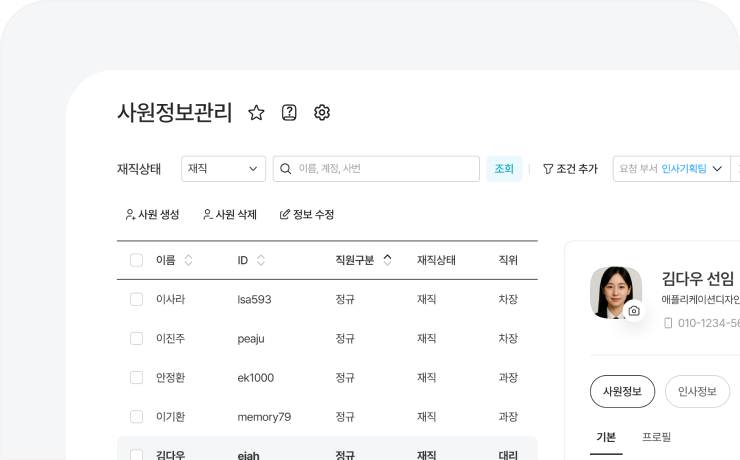This screenshot has height=460, width=740.
Task: Click the 김다우 선임 name heading
Action: [698, 279]
